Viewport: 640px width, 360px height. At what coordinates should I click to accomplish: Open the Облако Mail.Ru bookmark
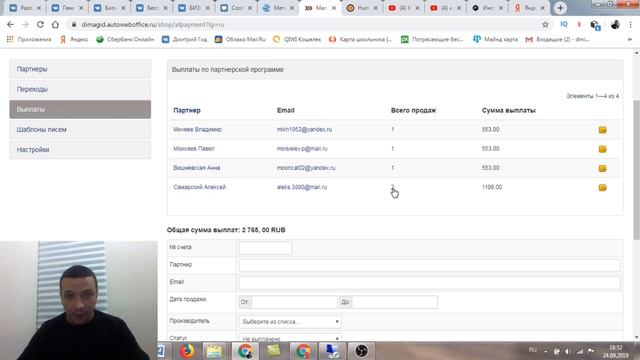point(240,39)
